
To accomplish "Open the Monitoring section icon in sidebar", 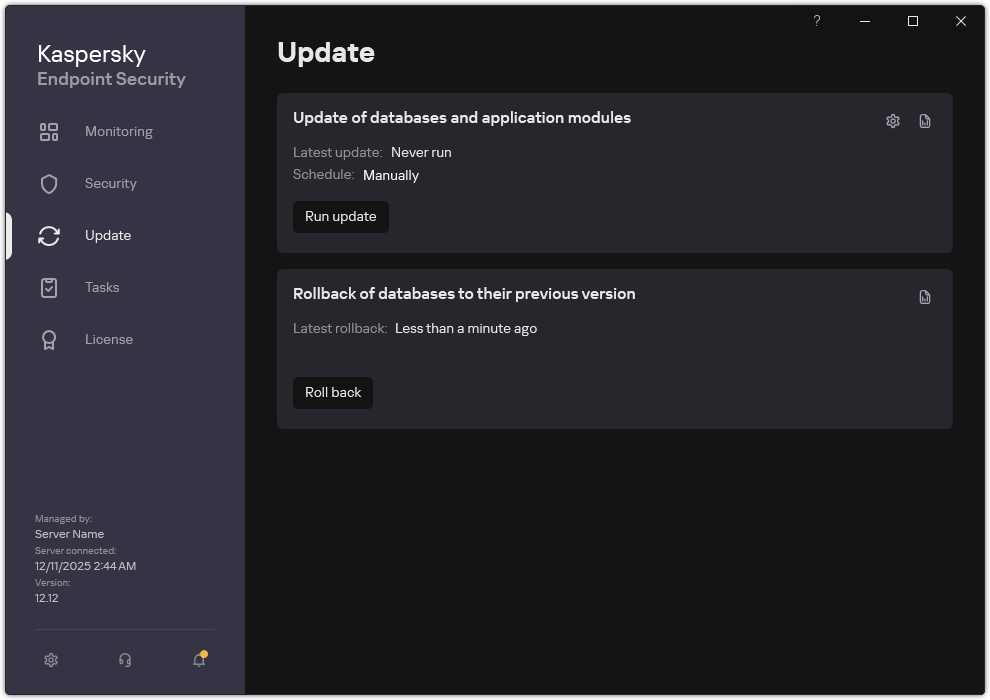I will [48, 131].
